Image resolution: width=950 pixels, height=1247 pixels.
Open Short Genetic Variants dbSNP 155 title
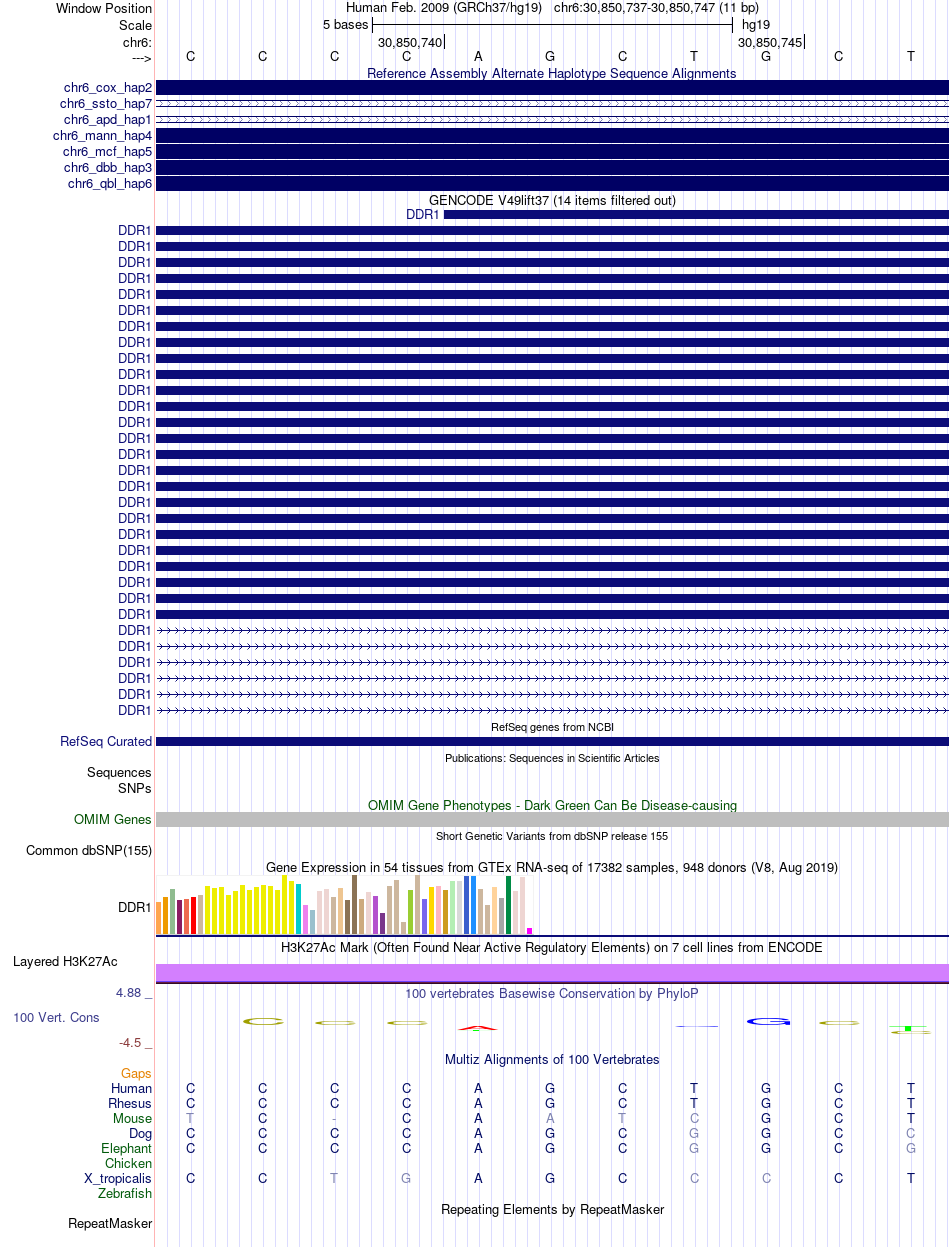552,836
